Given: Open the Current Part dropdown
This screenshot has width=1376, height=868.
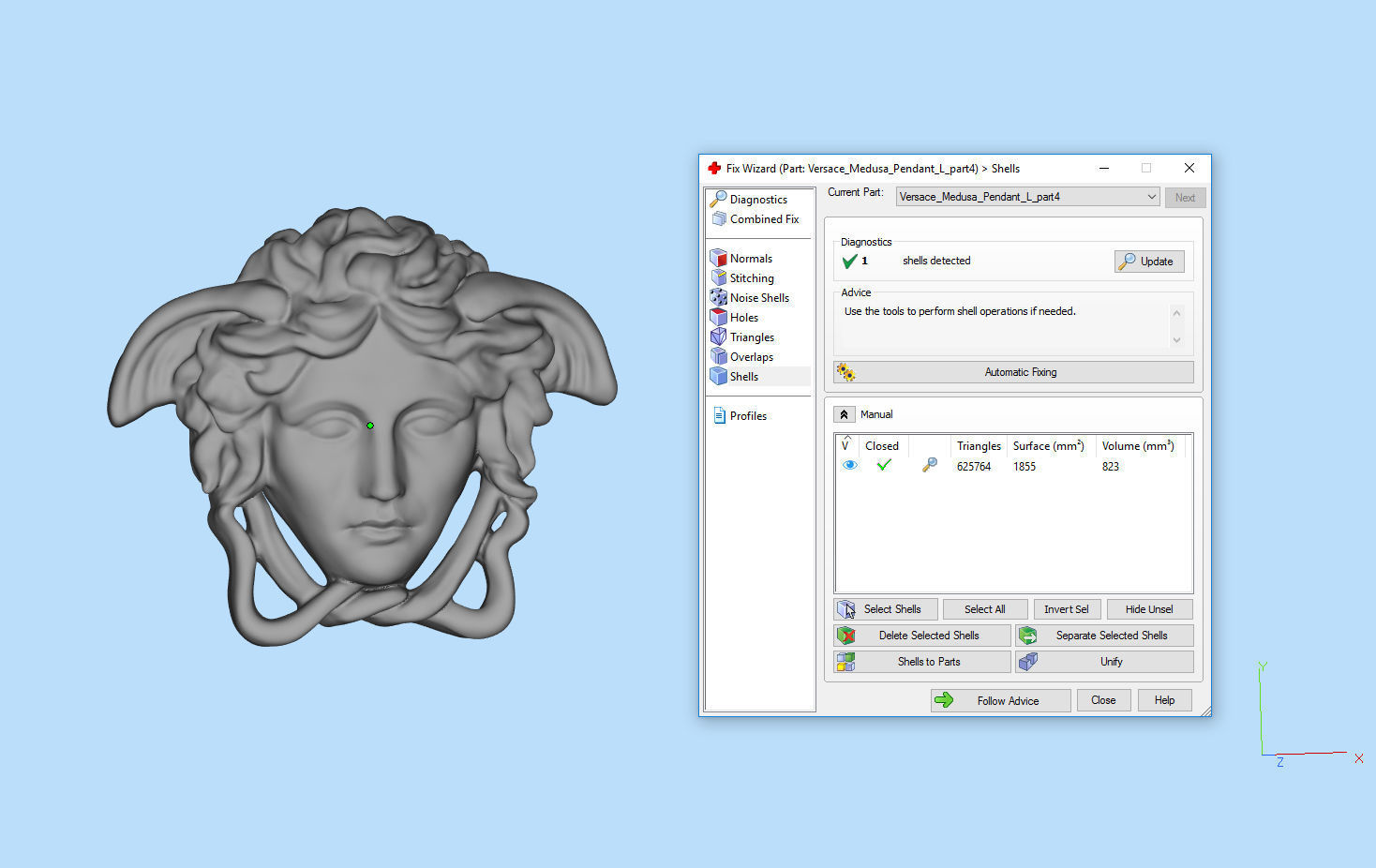Looking at the screenshot, I should pos(1028,197).
